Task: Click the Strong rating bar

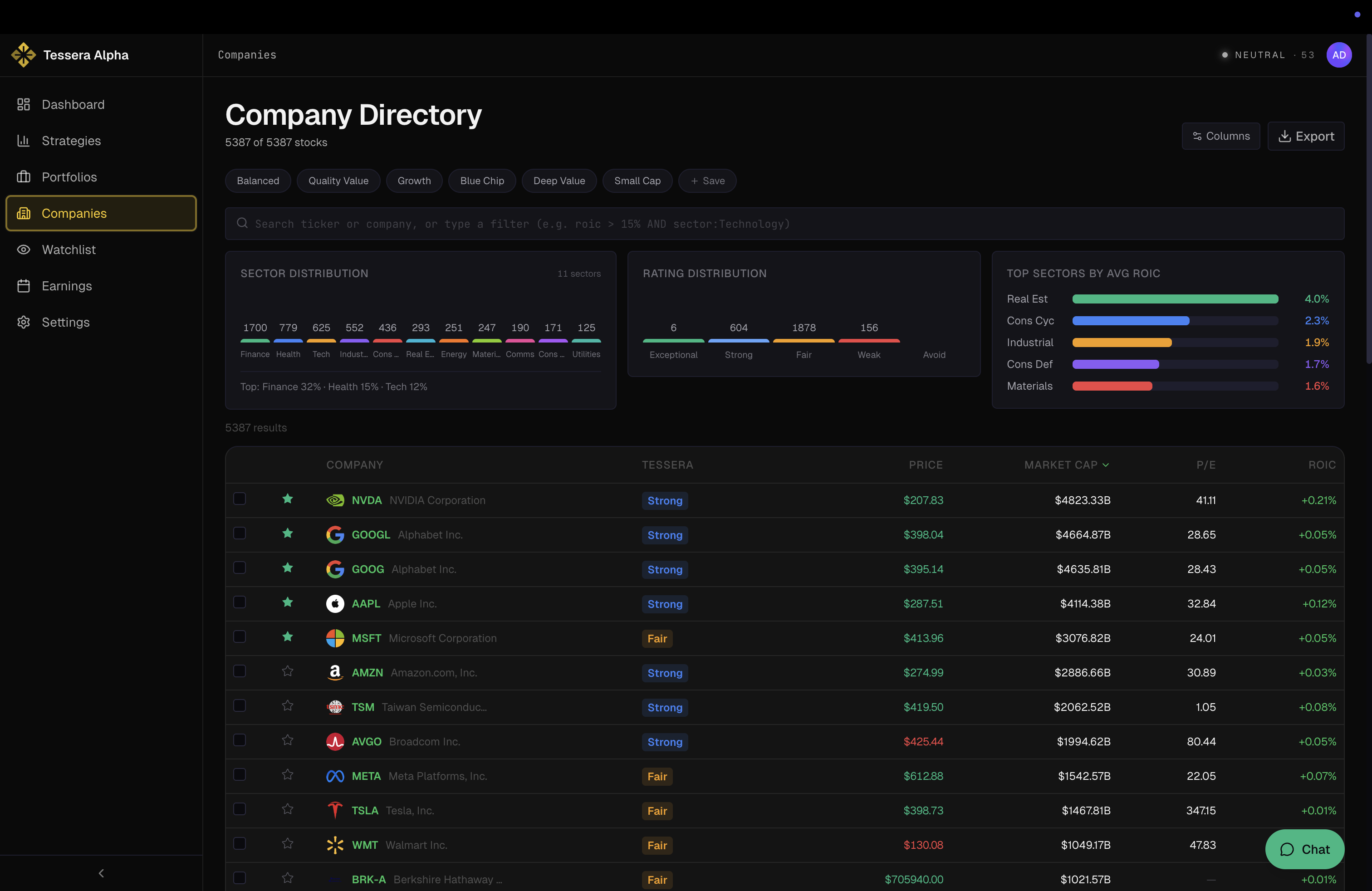Action: (x=739, y=341)
